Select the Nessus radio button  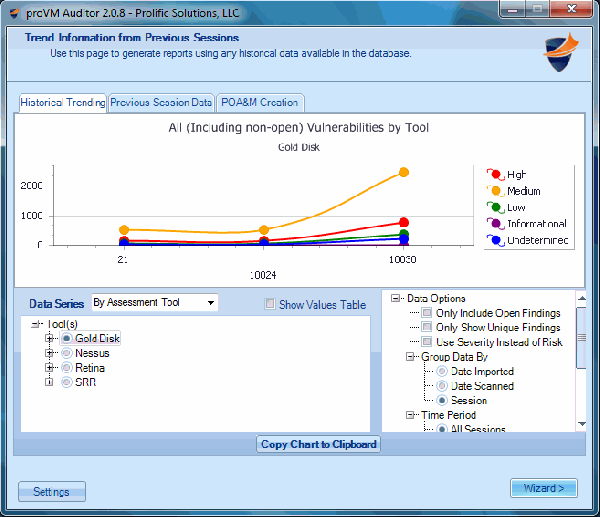coord(67,353)
